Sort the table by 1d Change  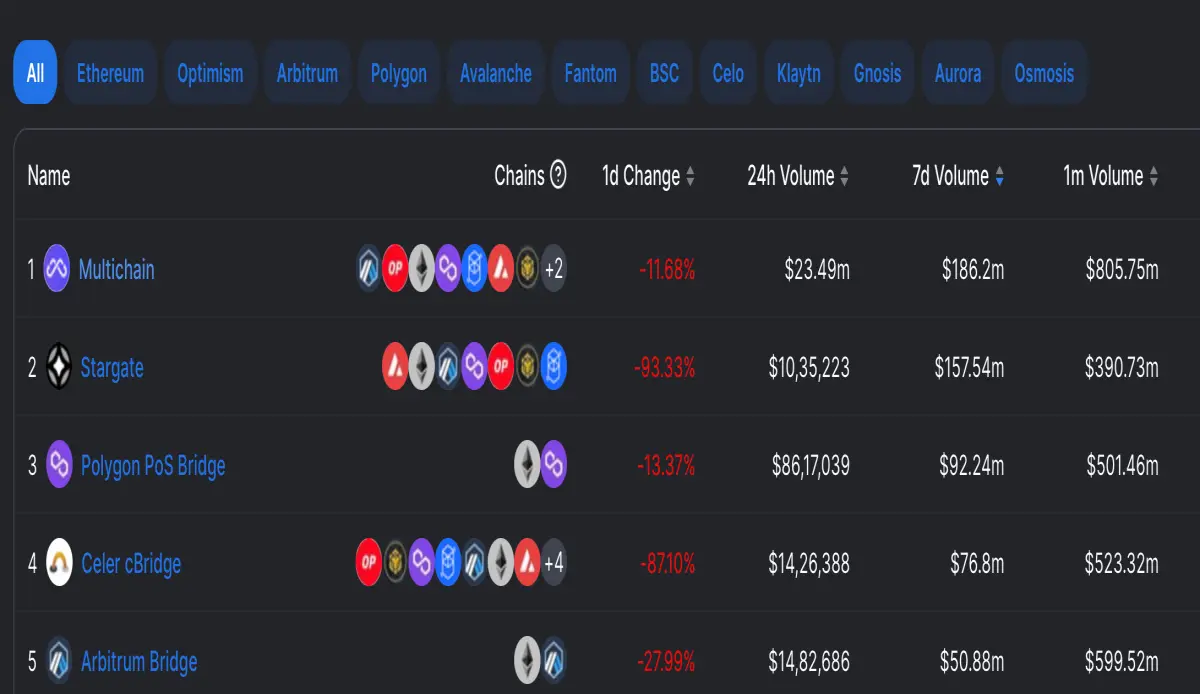(648, 176)
